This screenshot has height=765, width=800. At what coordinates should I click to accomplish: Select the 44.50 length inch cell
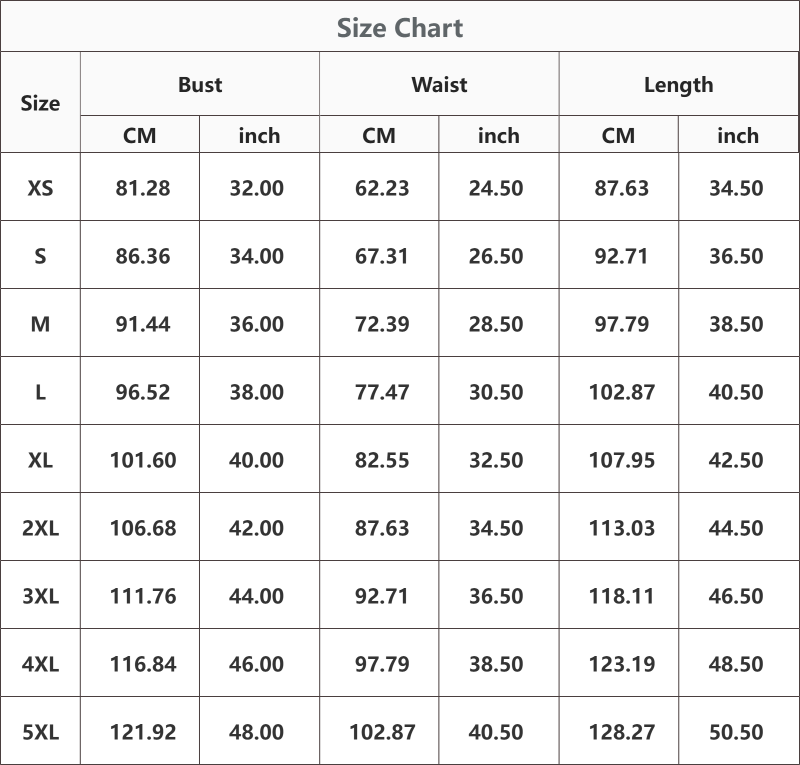(x=736, y=528)
